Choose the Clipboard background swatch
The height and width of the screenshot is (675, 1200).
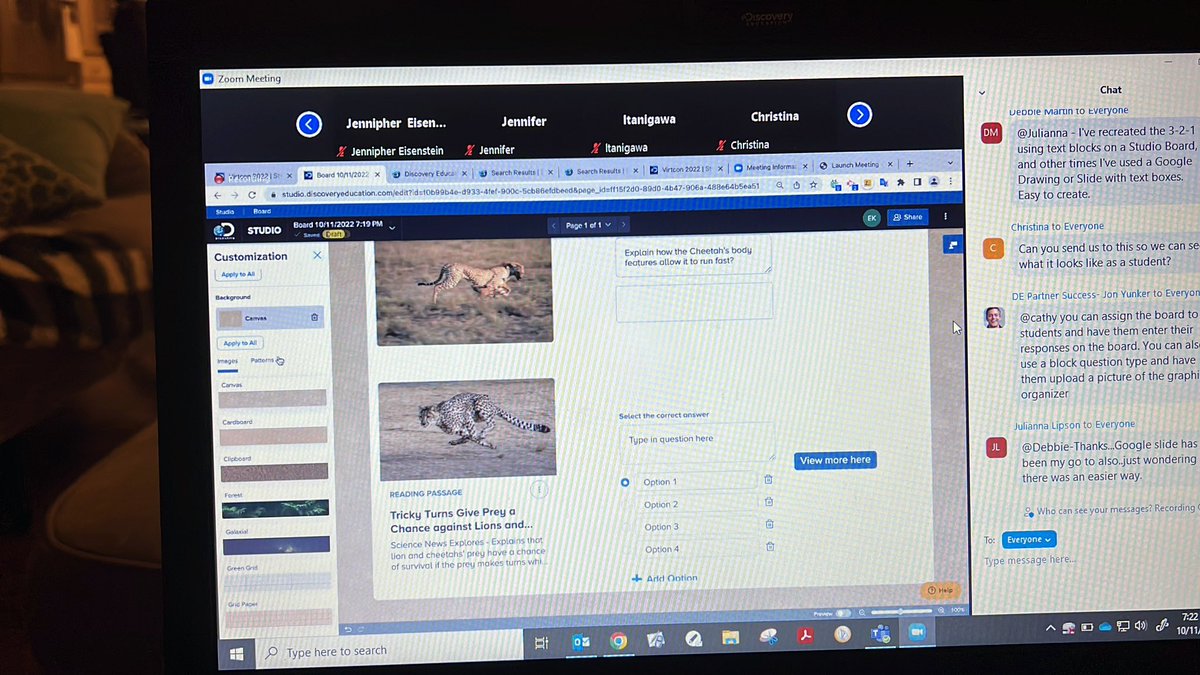tap(274, 471)
